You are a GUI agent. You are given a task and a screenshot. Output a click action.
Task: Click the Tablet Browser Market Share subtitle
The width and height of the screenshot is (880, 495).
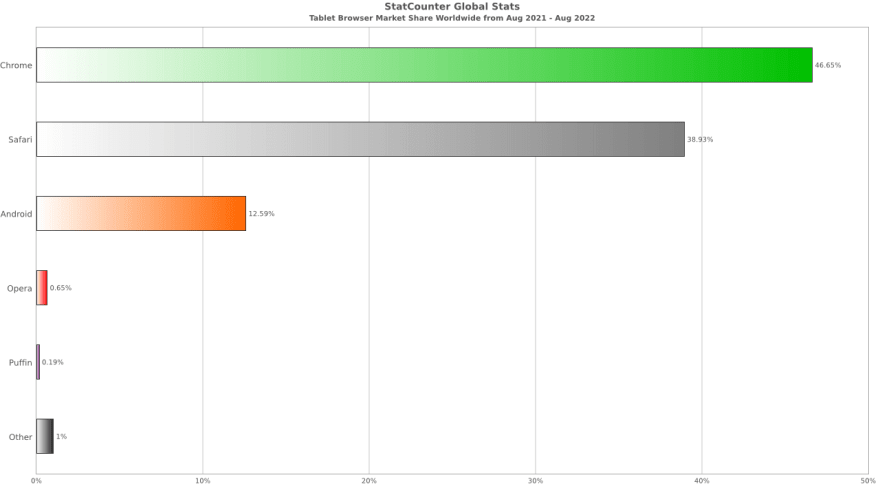pyautogui.click(x=452, y=18)
